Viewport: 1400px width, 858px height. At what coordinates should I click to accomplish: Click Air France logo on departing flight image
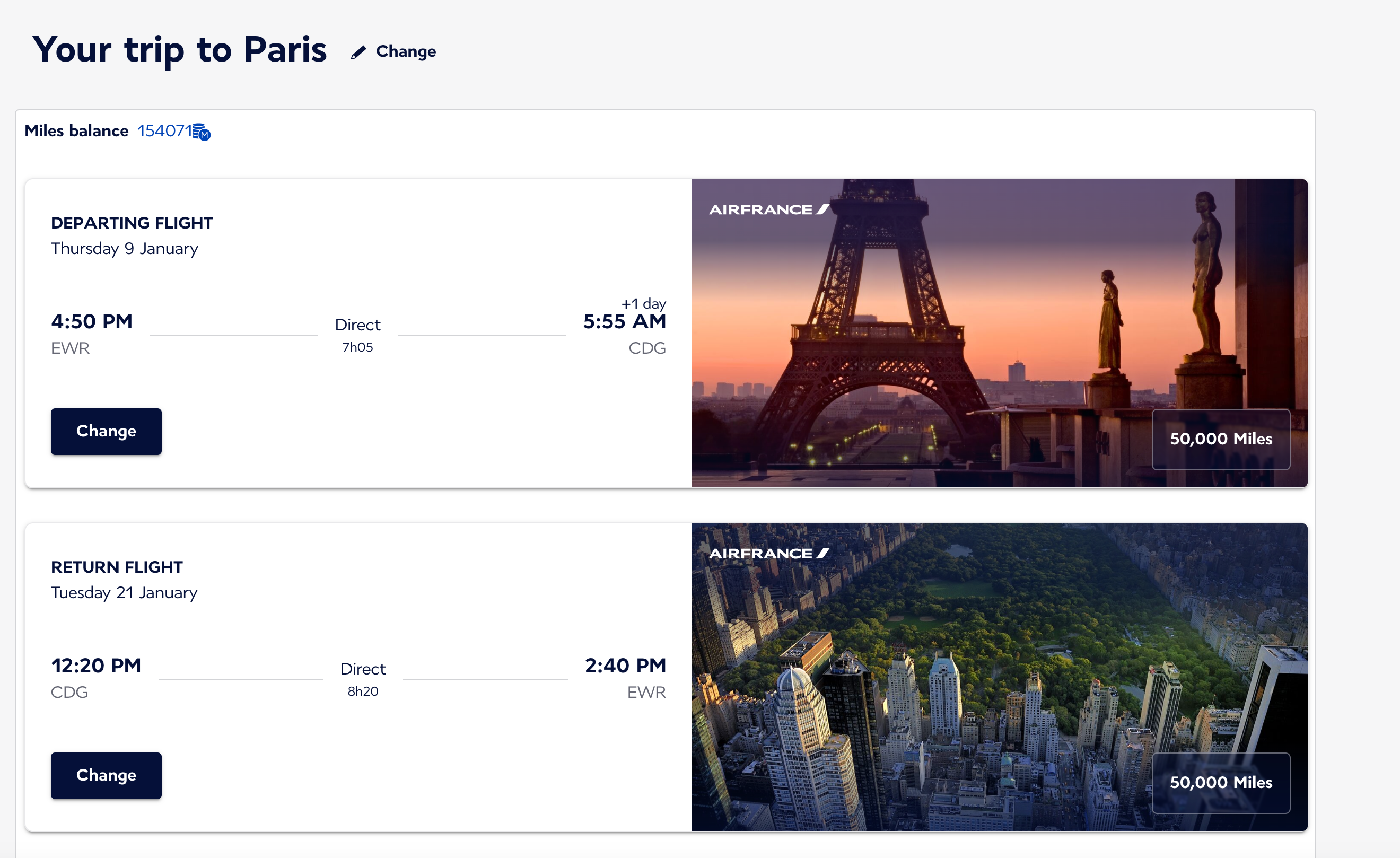pyautogui.click(x=769, y=209)
